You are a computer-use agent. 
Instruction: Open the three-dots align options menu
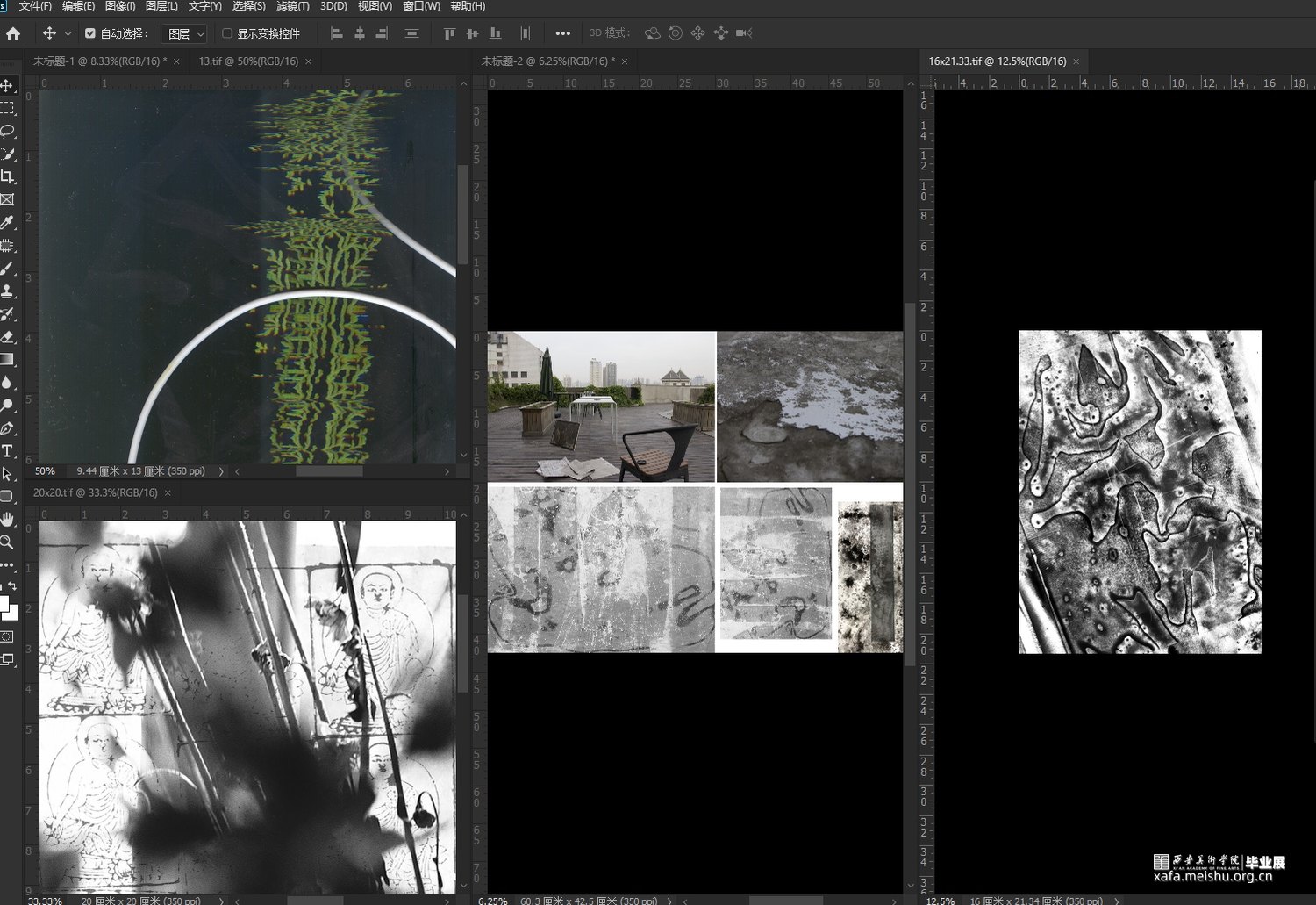[563, 33]
